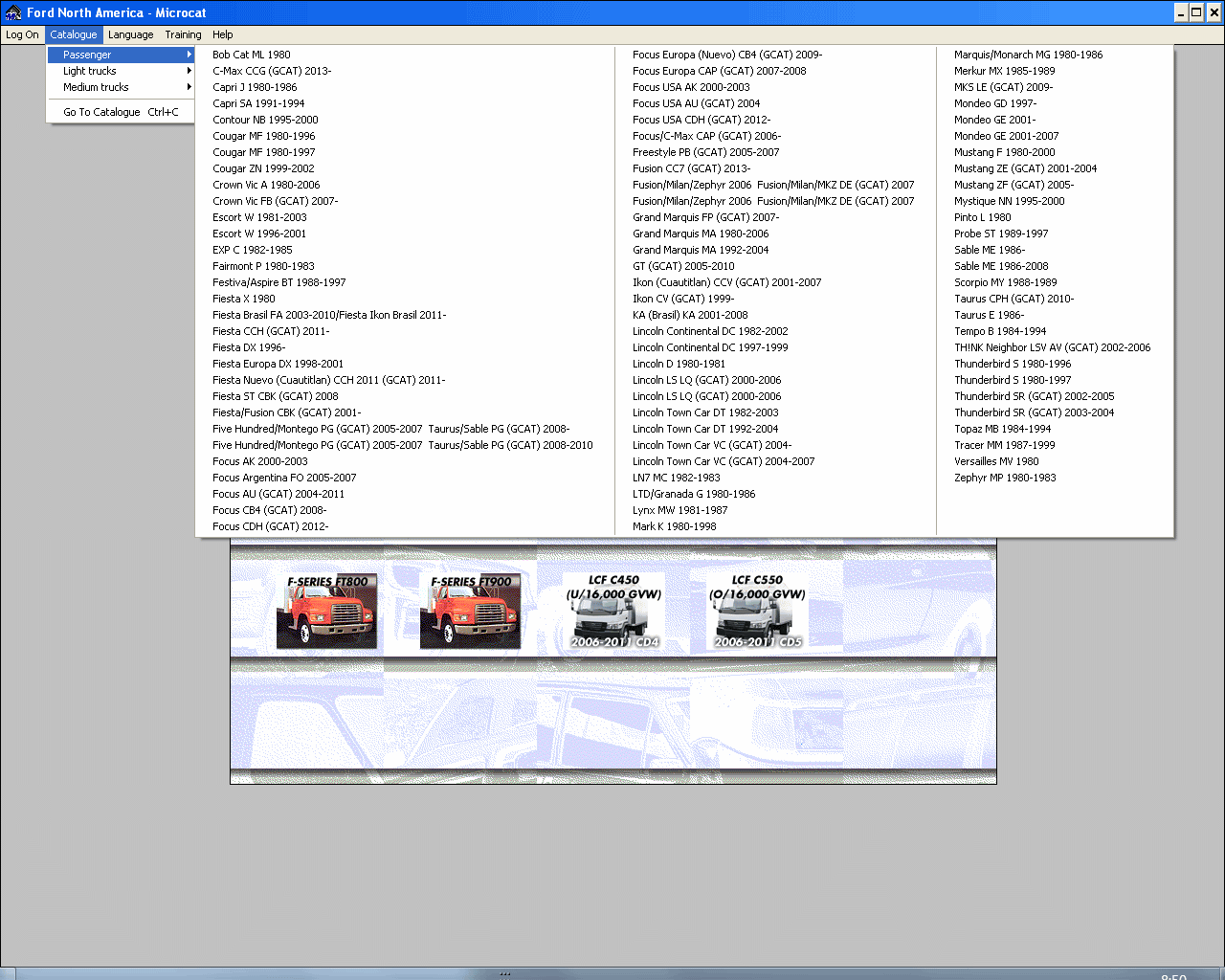Select Fairmont P 1980-1983
This screenshot has height=980, width=1225.
(263, 266)
